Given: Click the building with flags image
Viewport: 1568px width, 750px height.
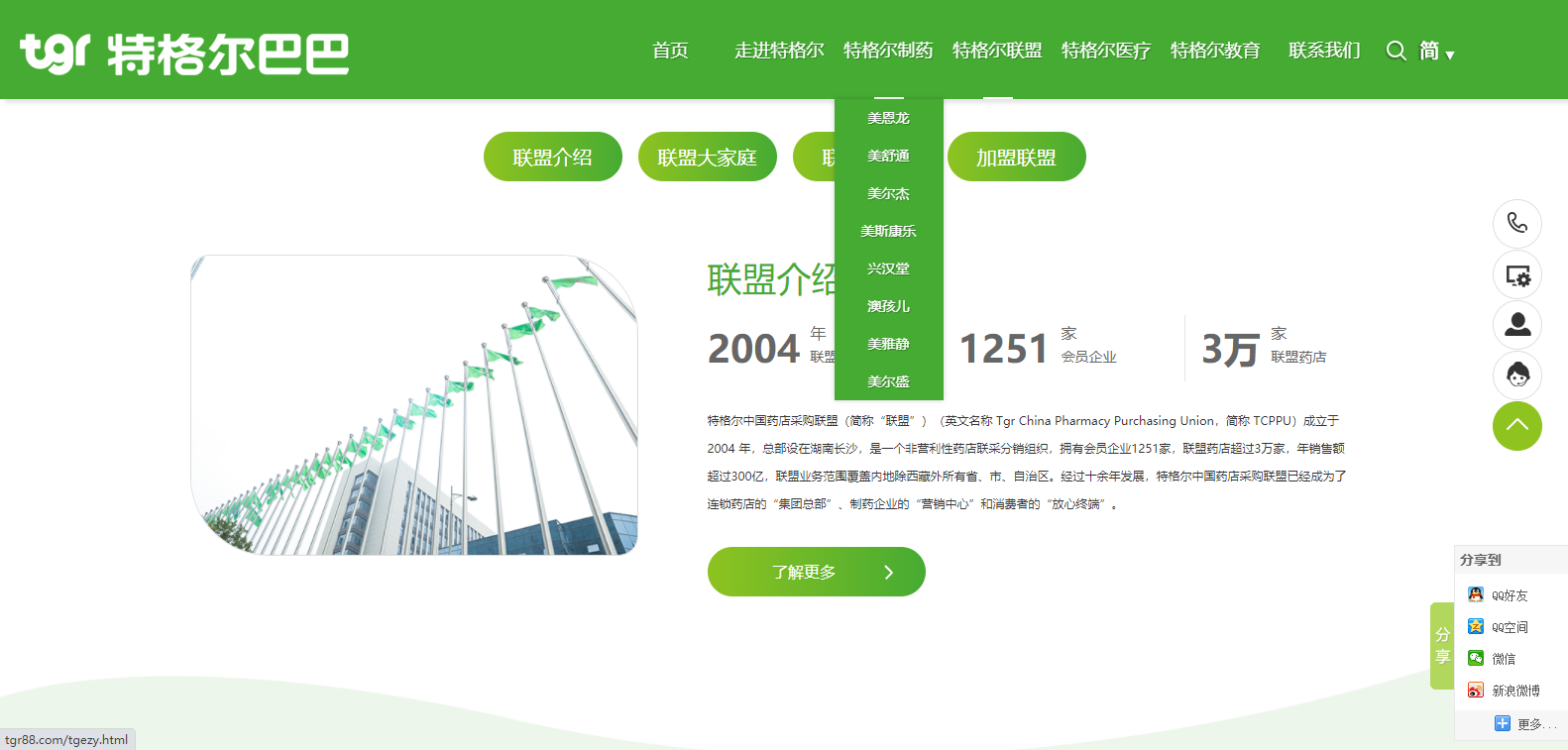Looking at the screenshot, I should [414, 405].
